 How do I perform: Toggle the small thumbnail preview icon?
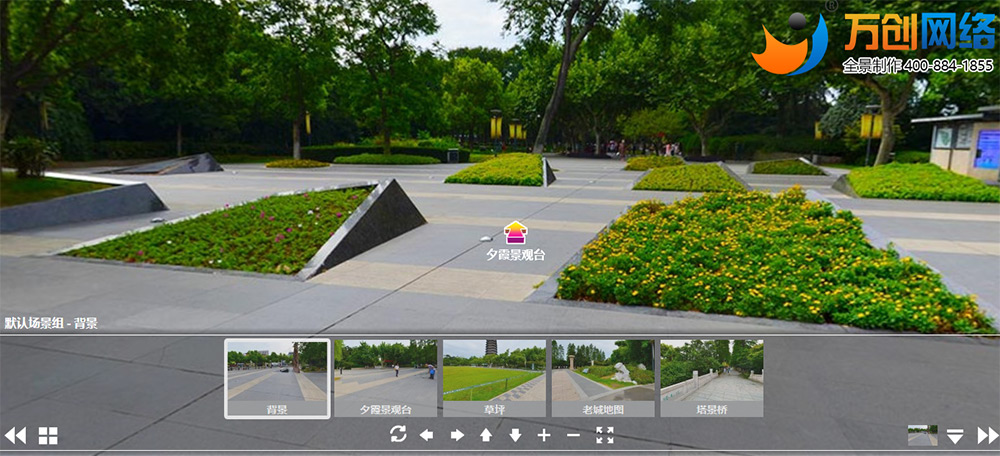922,435
